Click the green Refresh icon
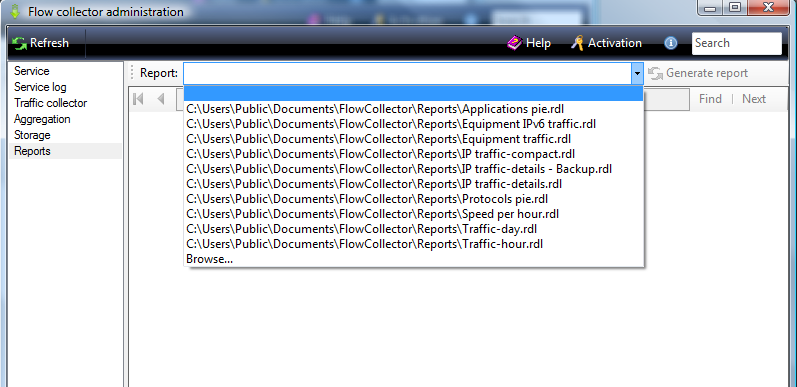 pyautogui.click(x=19, y=43)
